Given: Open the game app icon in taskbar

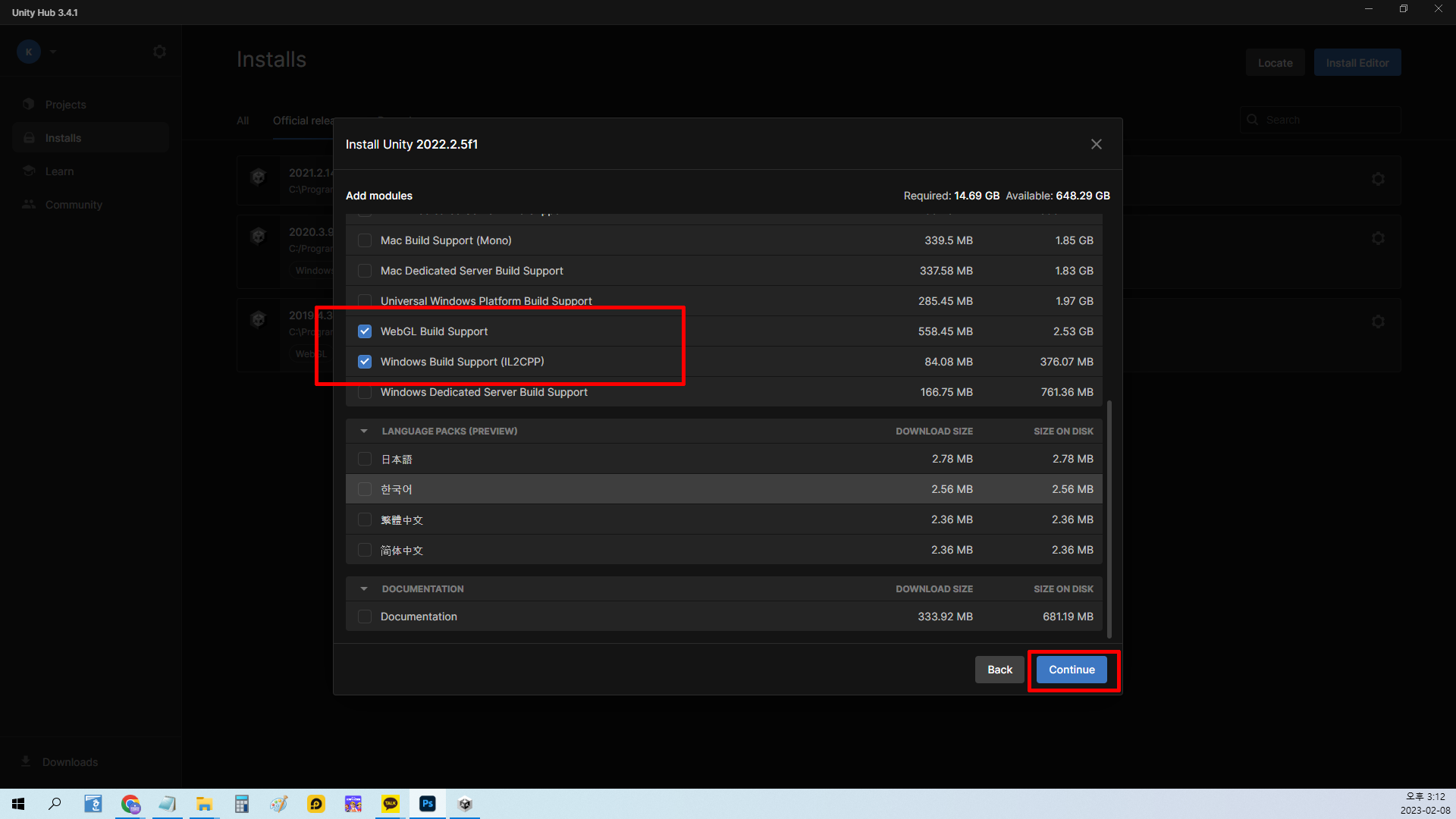Looking at the screenshot, I should 353,804.
